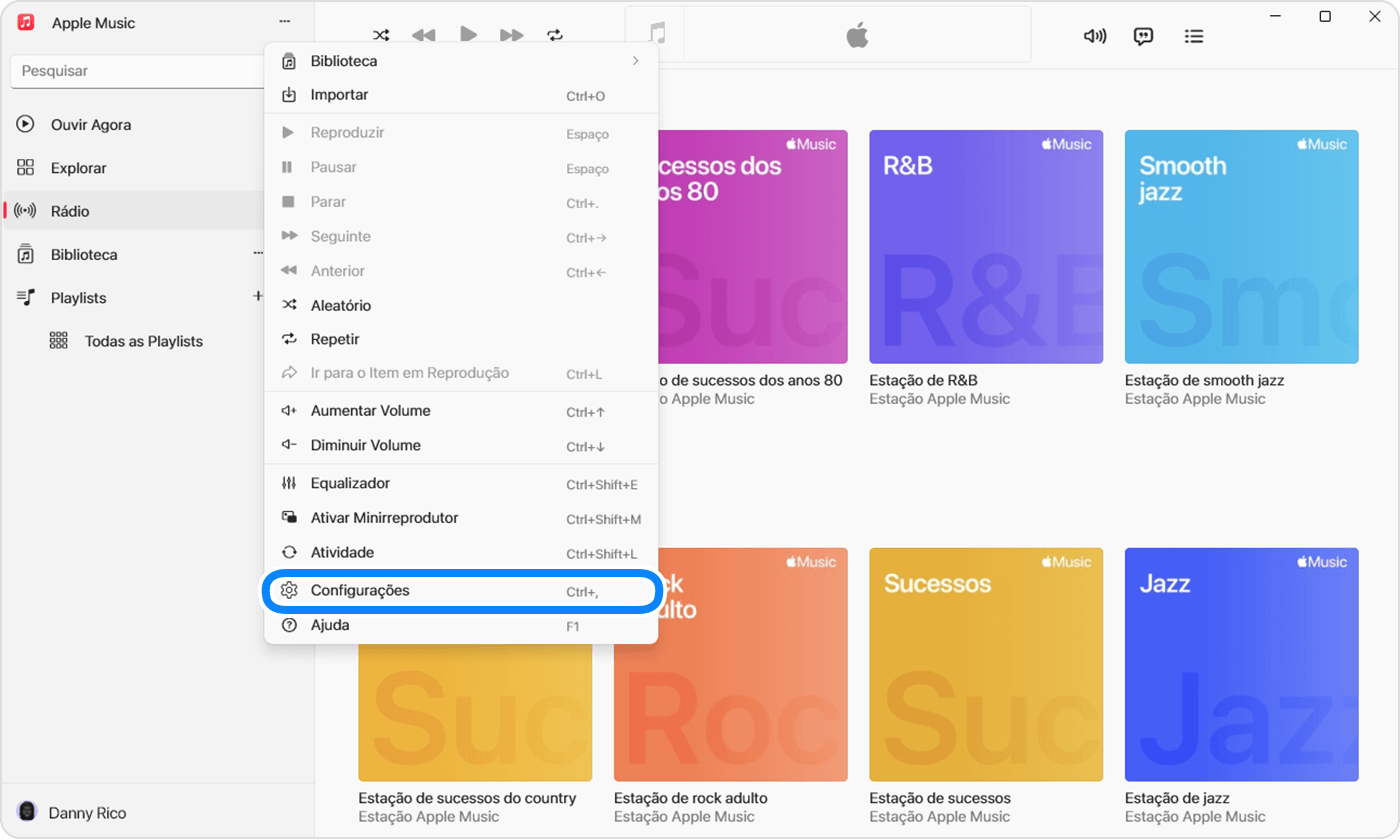Choose Anterior in the menu

[x=461, y=271]
